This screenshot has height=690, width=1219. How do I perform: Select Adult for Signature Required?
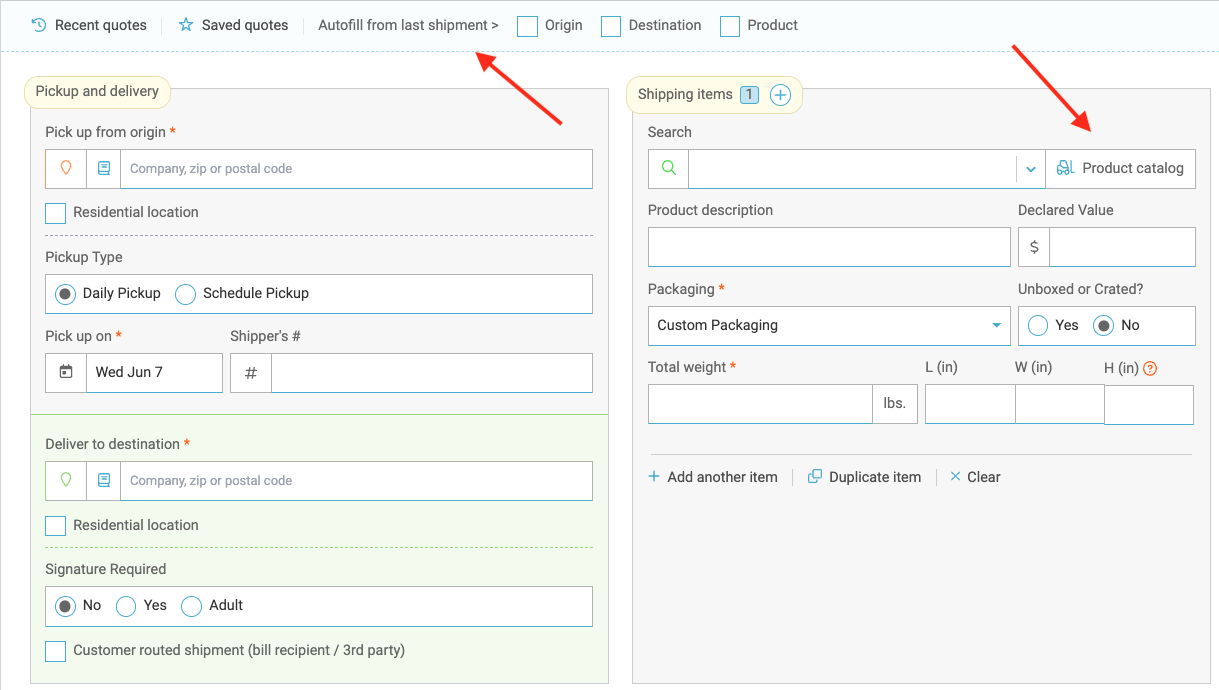(x=191, y=606)
